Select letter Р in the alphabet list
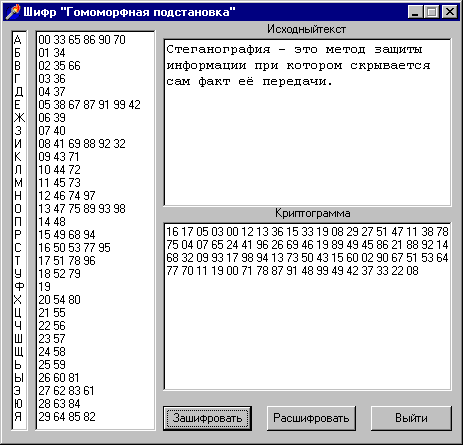The image size is (463, 445). 18,235
